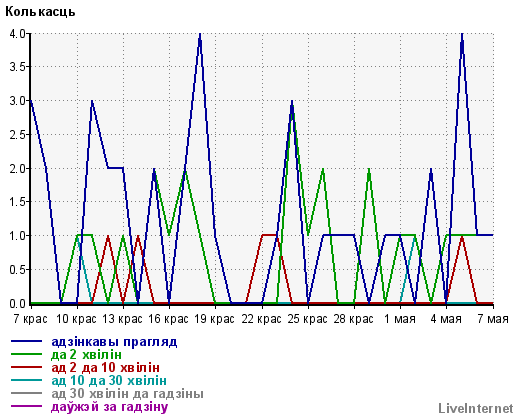Click x-axis label "16 крас"
This screenshot has width=520, height=418.
click(169, 319)
